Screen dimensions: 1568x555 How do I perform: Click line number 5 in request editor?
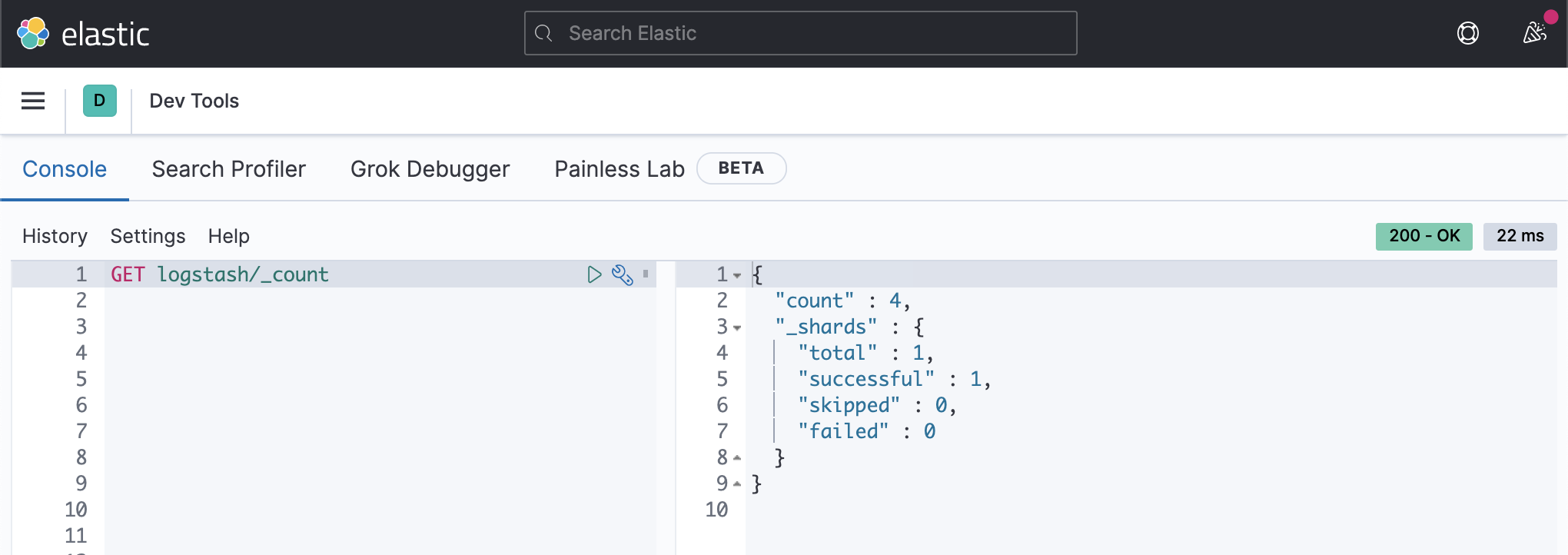click(81, 379)
